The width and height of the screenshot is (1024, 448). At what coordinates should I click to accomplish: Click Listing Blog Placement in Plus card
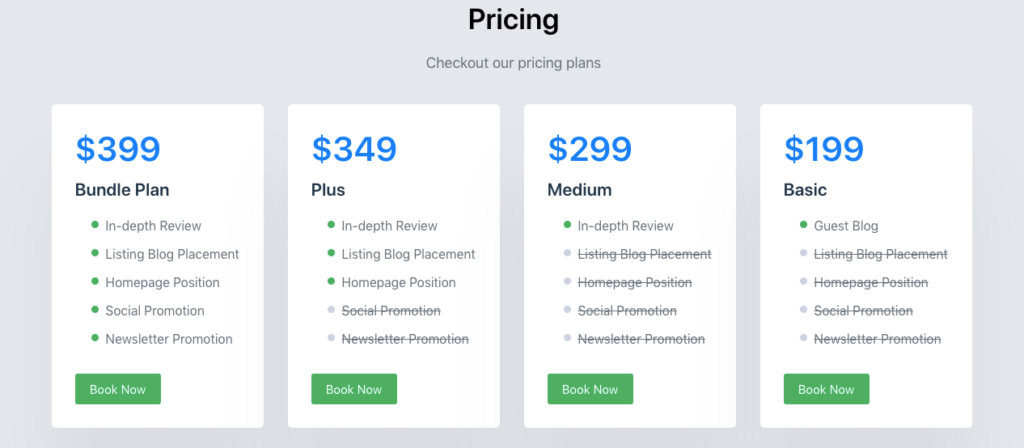pos(408,254)
